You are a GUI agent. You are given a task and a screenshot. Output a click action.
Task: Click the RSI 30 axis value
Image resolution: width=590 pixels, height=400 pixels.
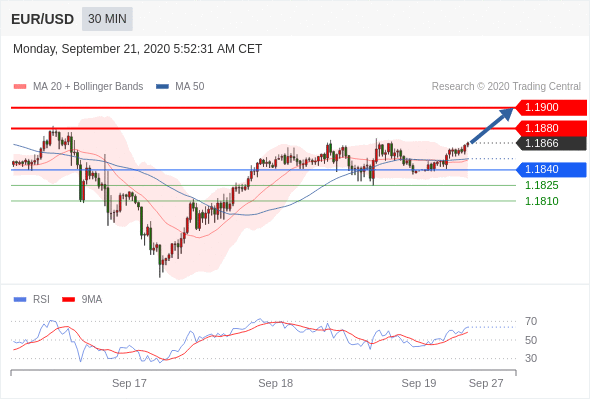pos(531,358)
